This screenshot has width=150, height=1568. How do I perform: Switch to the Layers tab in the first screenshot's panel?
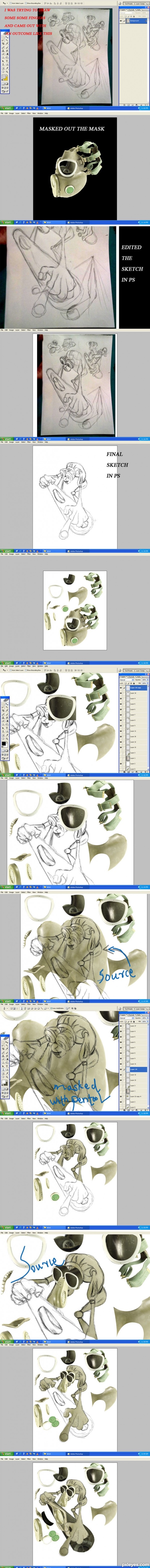(x=123, y=10)
